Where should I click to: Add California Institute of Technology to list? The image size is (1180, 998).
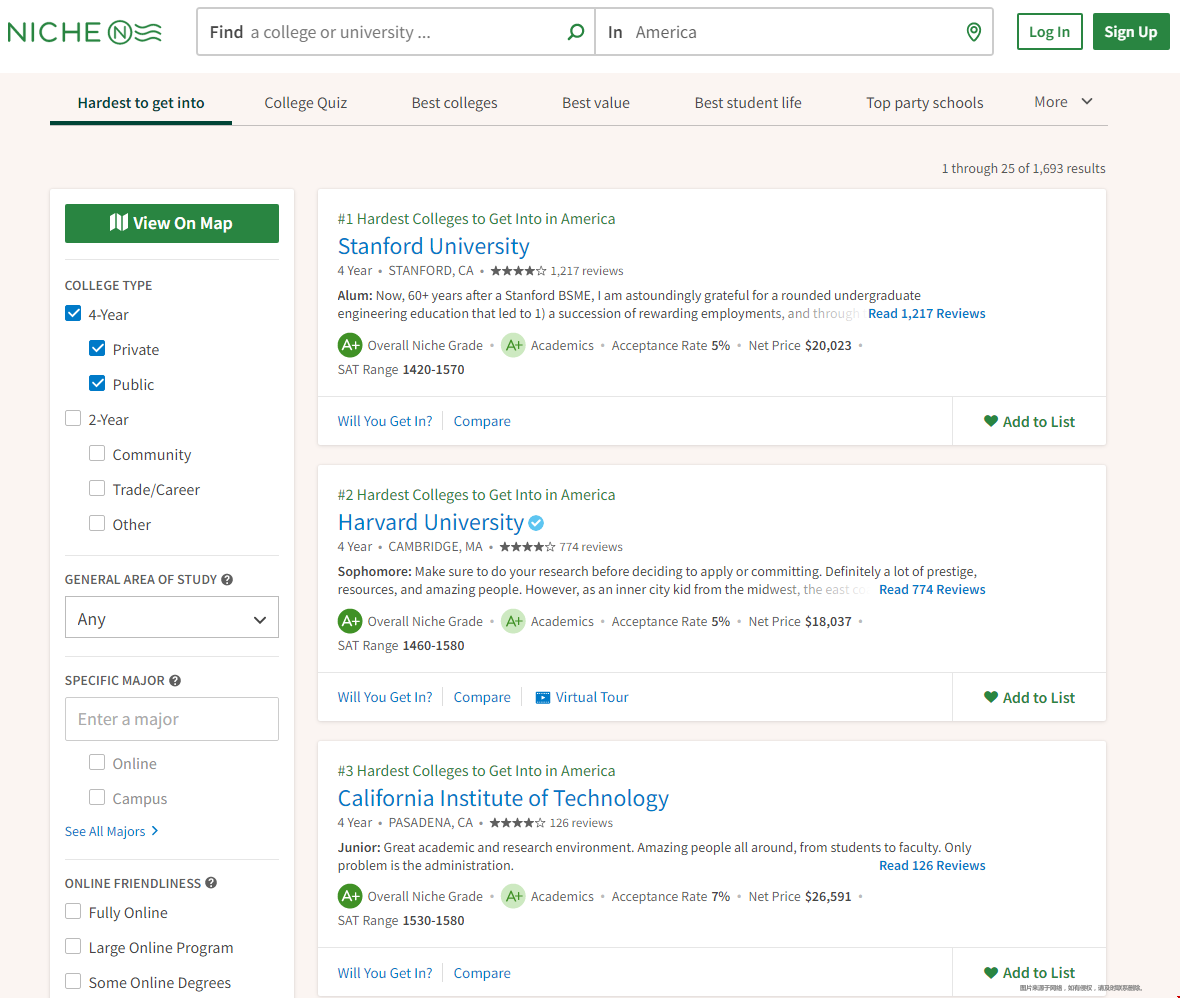click(x=1029, y=972)
